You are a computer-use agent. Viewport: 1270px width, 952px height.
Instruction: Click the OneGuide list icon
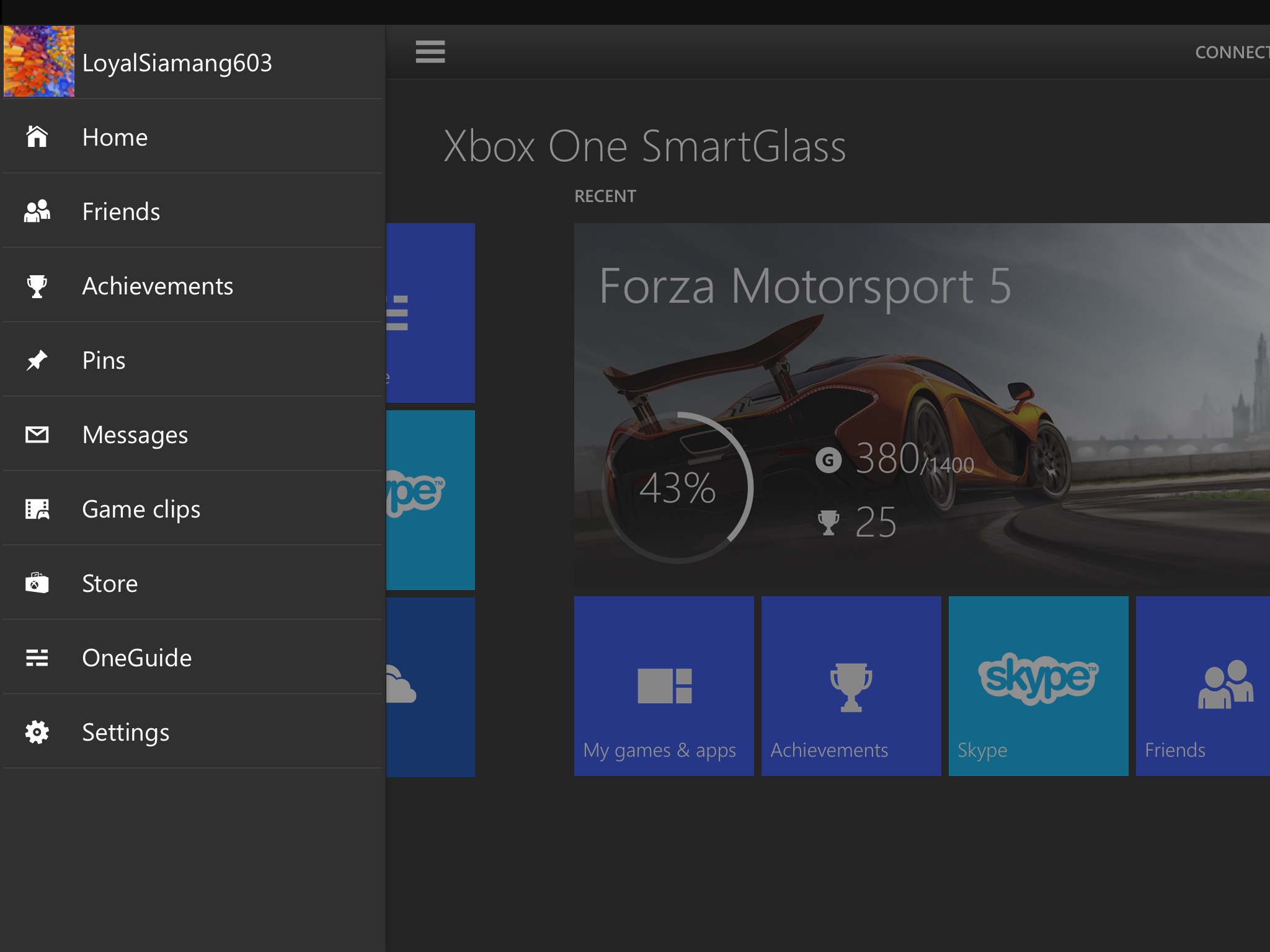coord(37,658)
